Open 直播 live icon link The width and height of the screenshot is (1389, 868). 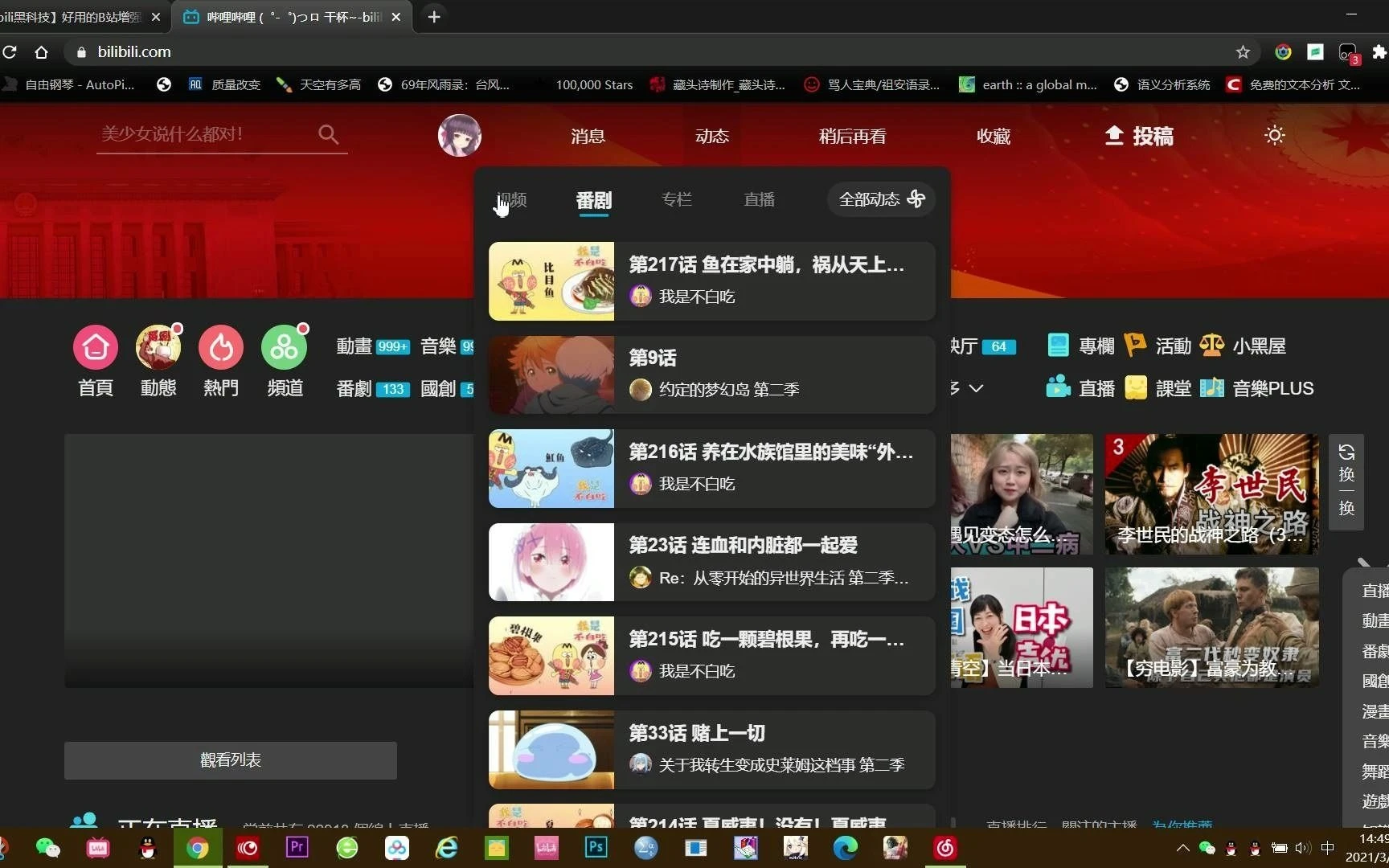(1081, 388)
